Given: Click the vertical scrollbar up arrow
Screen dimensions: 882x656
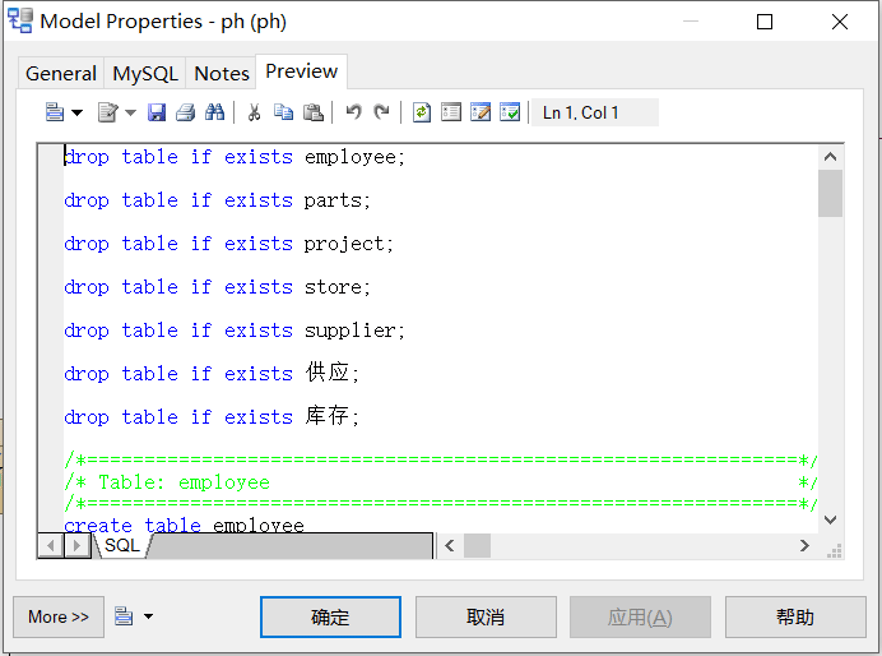Looking at the screenshot, I should [830, 157].
